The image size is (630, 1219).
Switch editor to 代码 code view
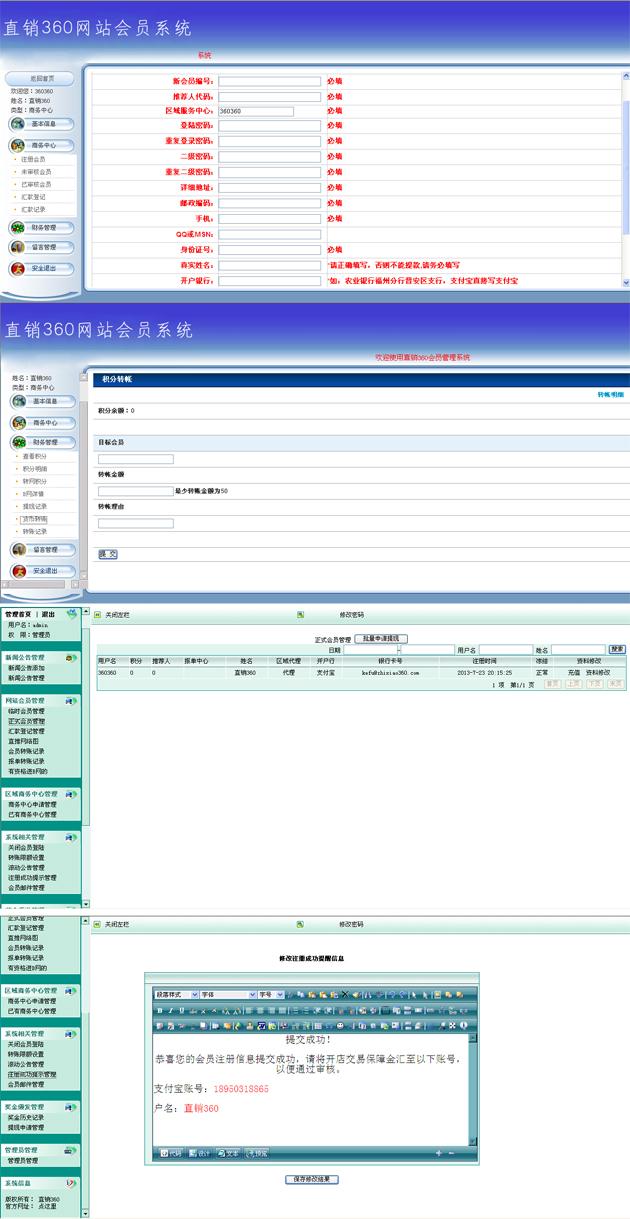pyautogui.click(x=170, y=1153)
